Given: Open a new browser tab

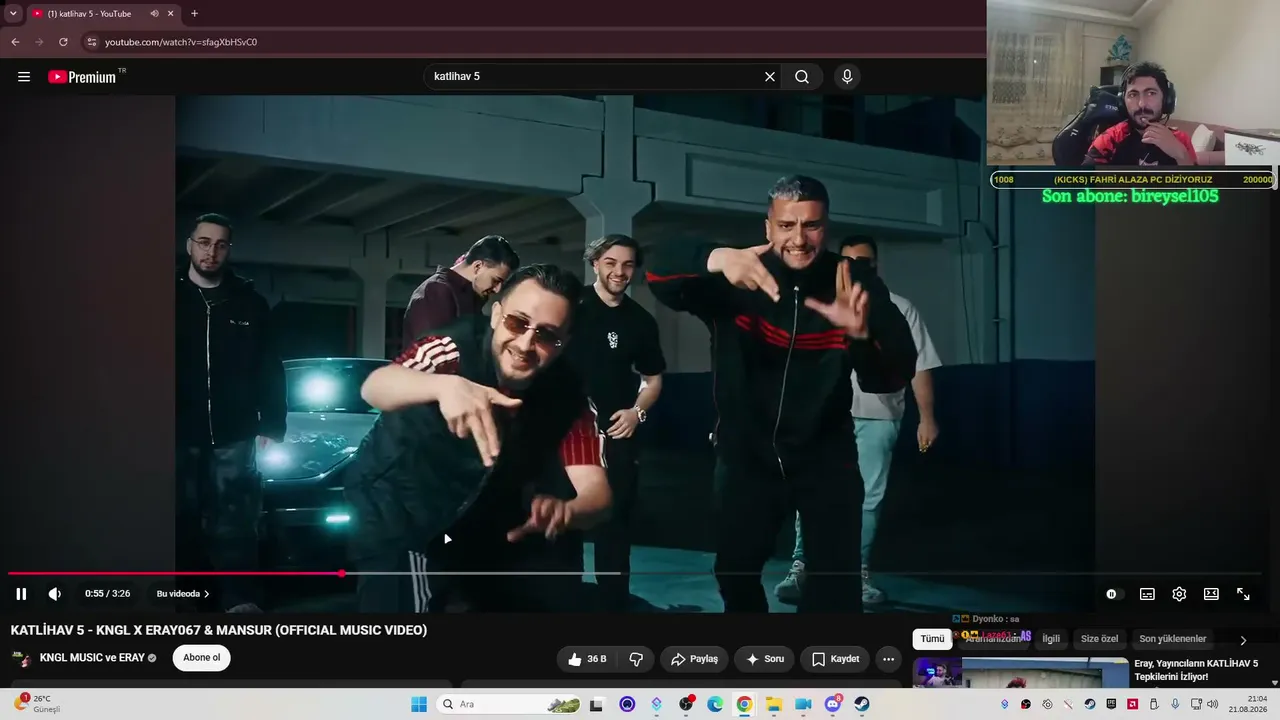Looking at the screenshot, I should tap(194, 14).
